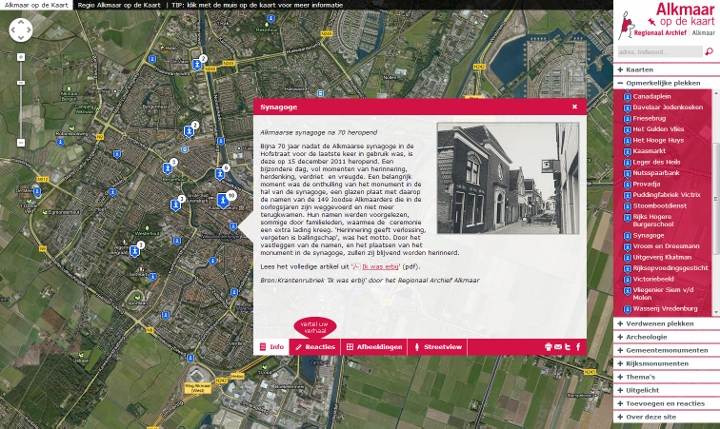Share via the email envelope icon
The height and width of the screenshot is (429, 720).
(x=557, y=347)
